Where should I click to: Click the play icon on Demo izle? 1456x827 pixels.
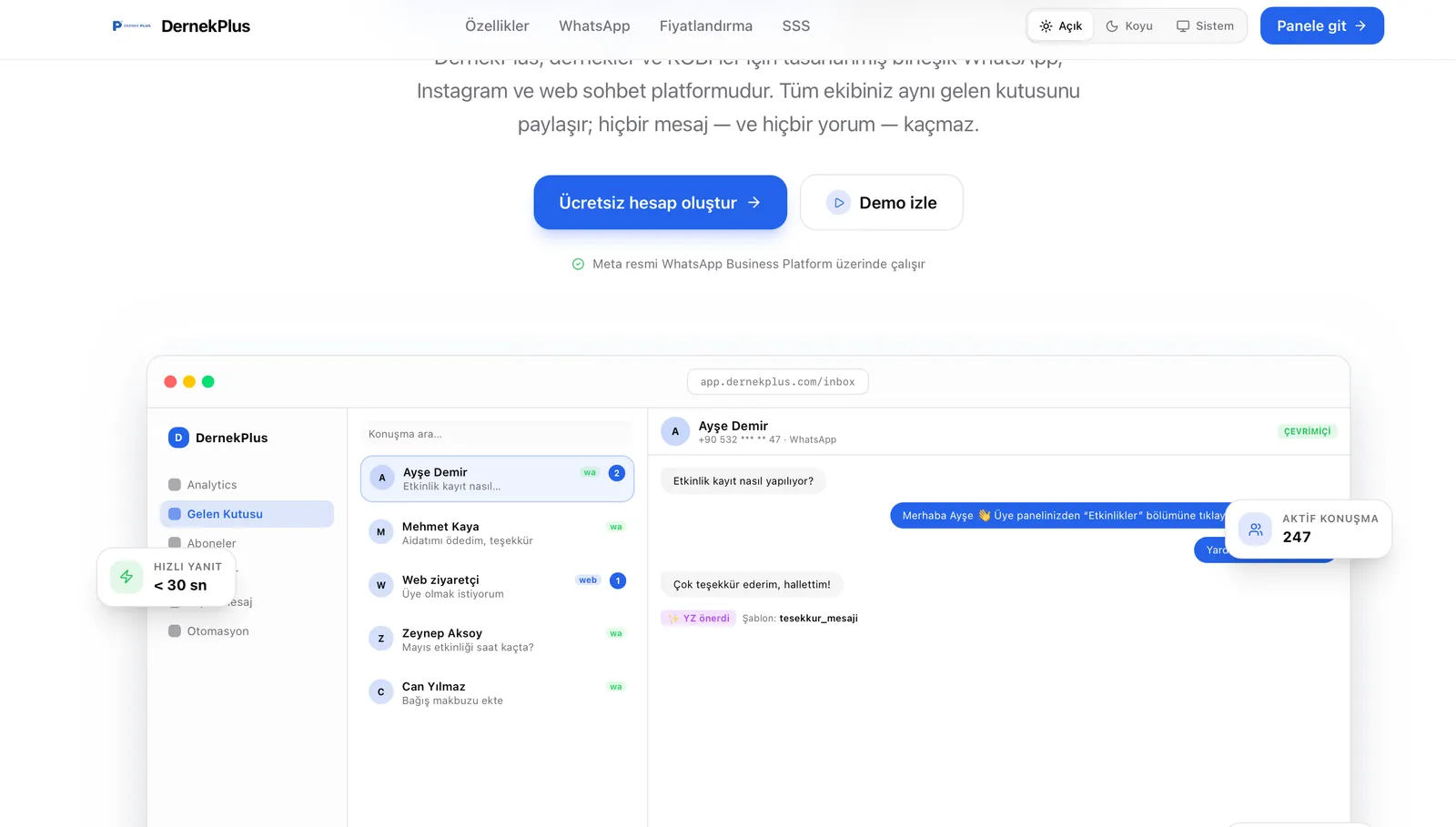(x=838, y=203)
